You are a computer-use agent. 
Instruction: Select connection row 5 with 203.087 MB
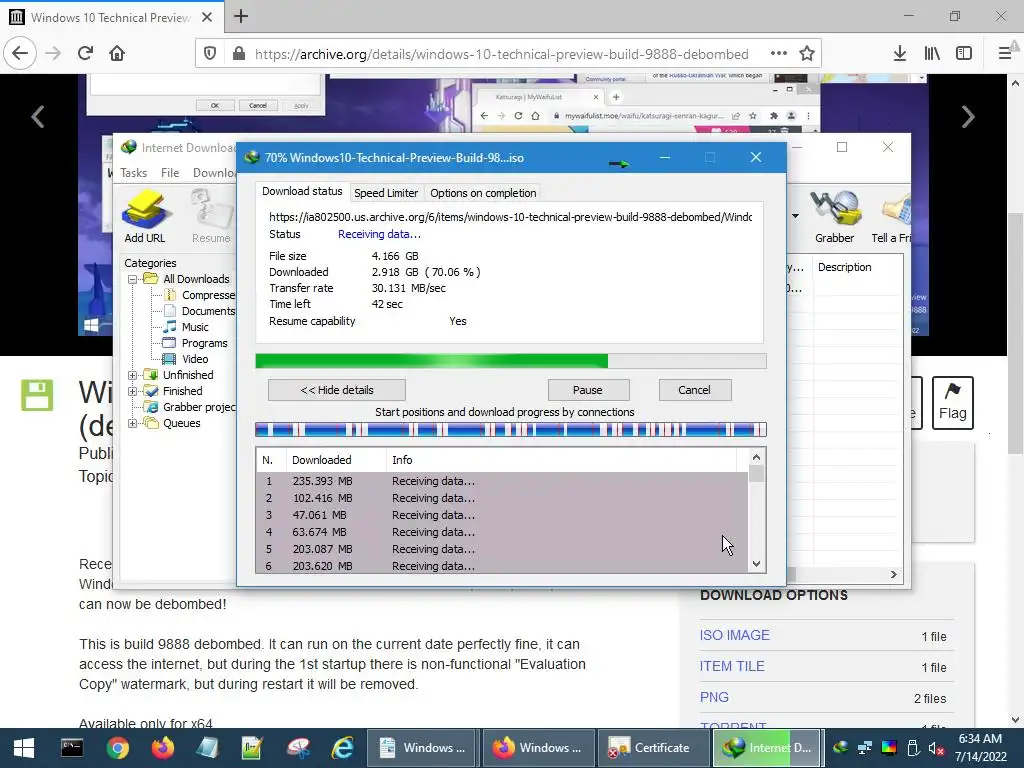pos(502,549)
